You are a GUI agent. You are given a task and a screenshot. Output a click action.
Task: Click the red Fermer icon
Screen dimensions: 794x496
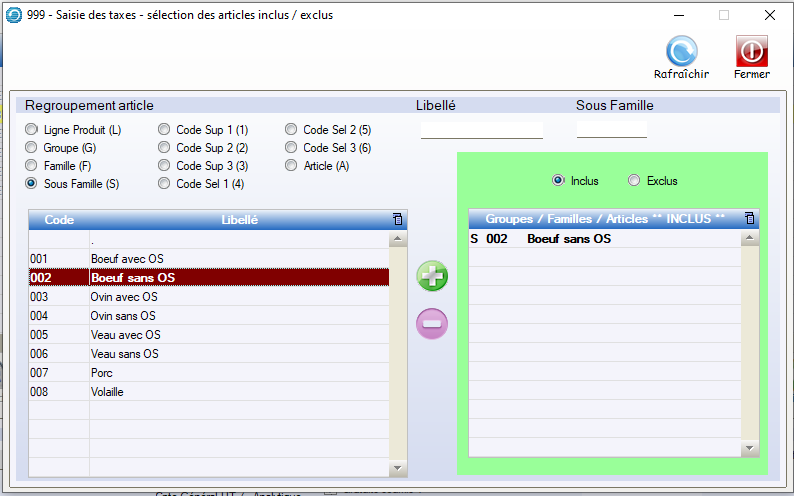click(x=751, y=51)
